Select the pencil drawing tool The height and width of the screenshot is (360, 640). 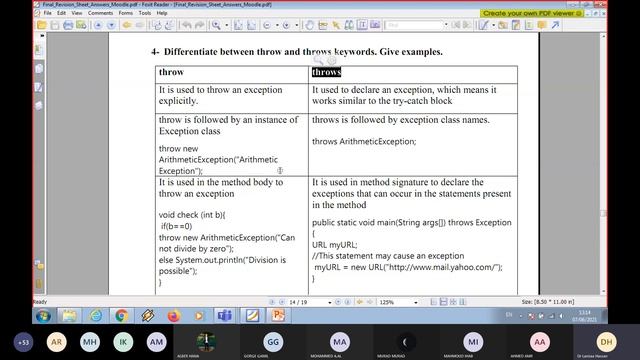(x=484, y=25)
